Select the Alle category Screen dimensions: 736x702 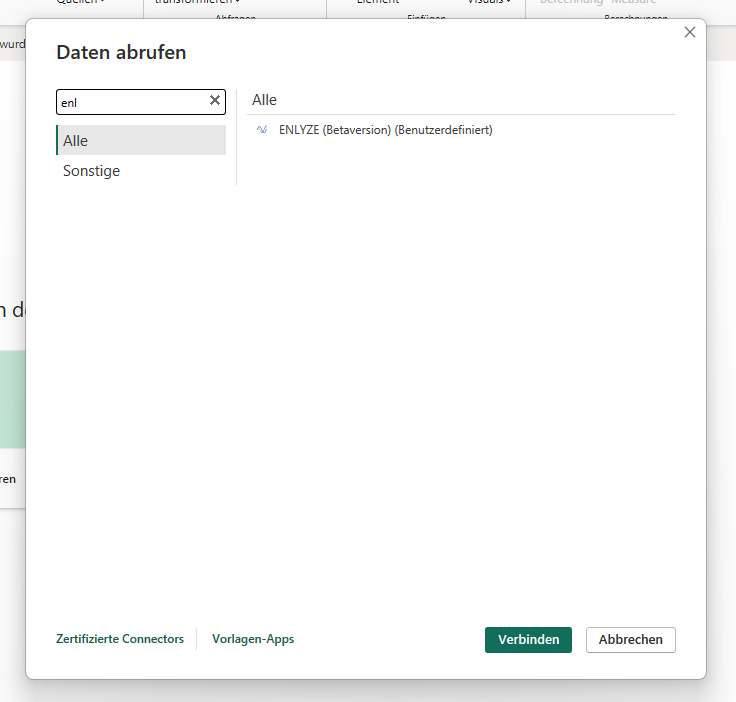pos(141,141)
